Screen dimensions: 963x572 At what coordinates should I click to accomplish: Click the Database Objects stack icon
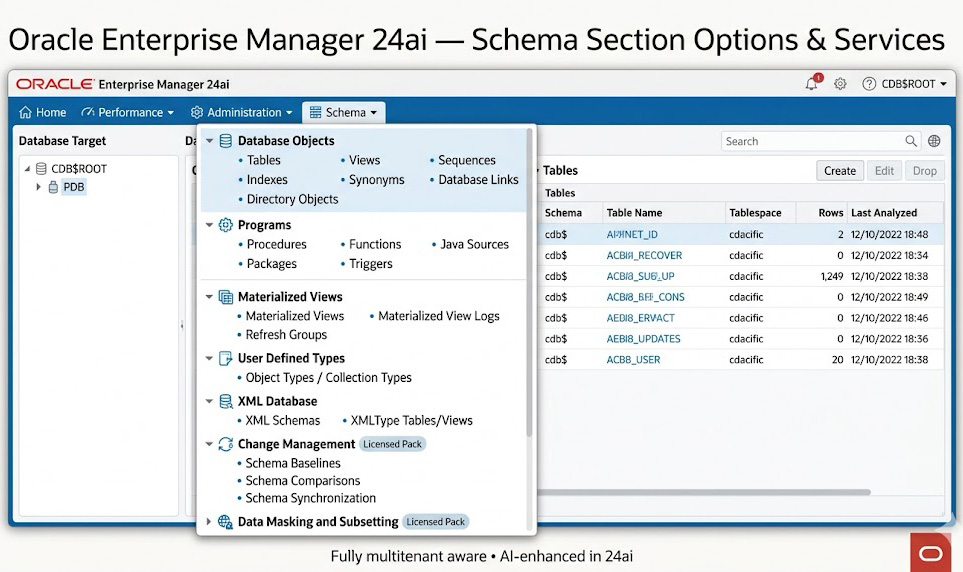[225, 141]
